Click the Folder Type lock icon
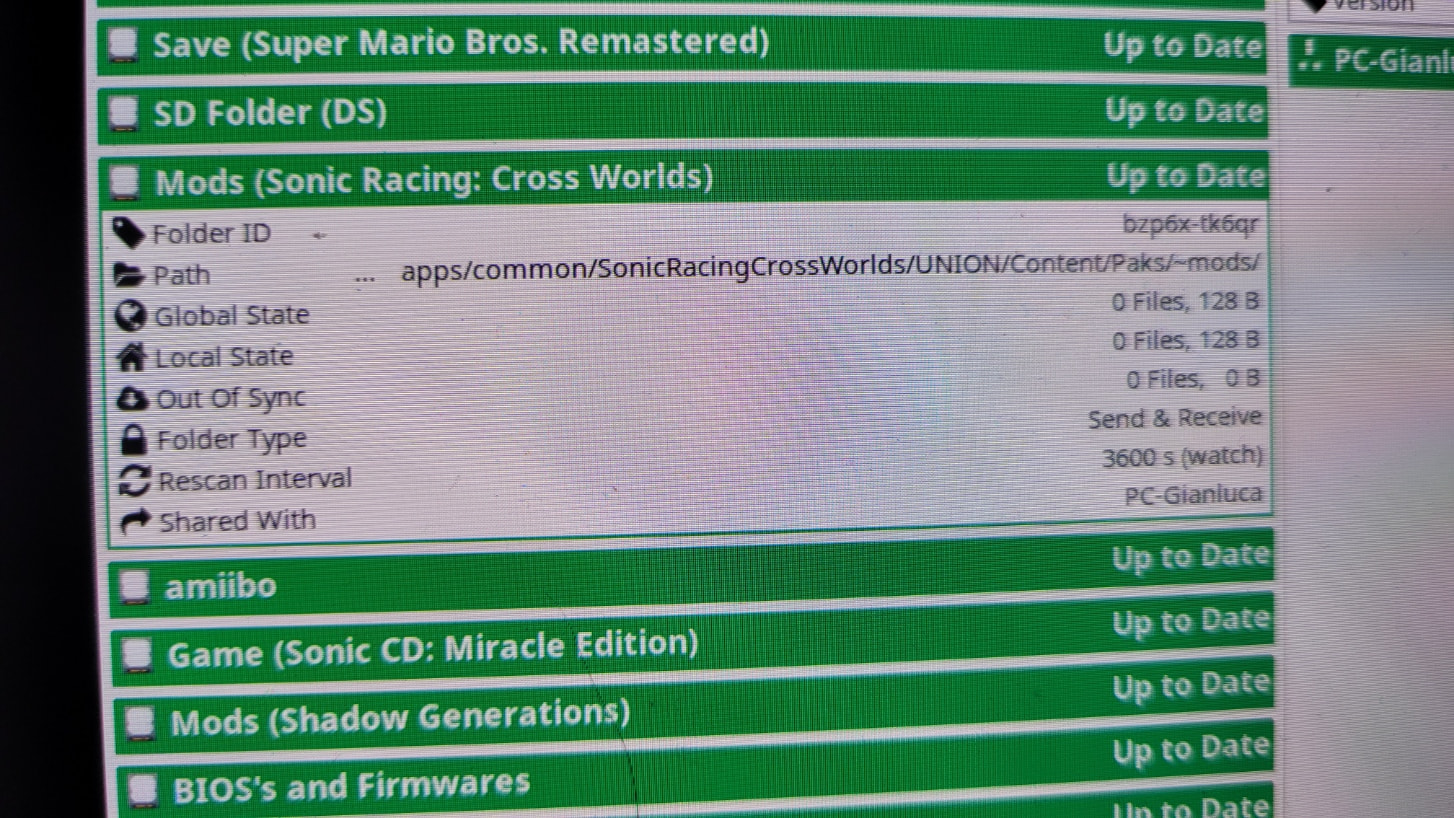 click(132, 440)
